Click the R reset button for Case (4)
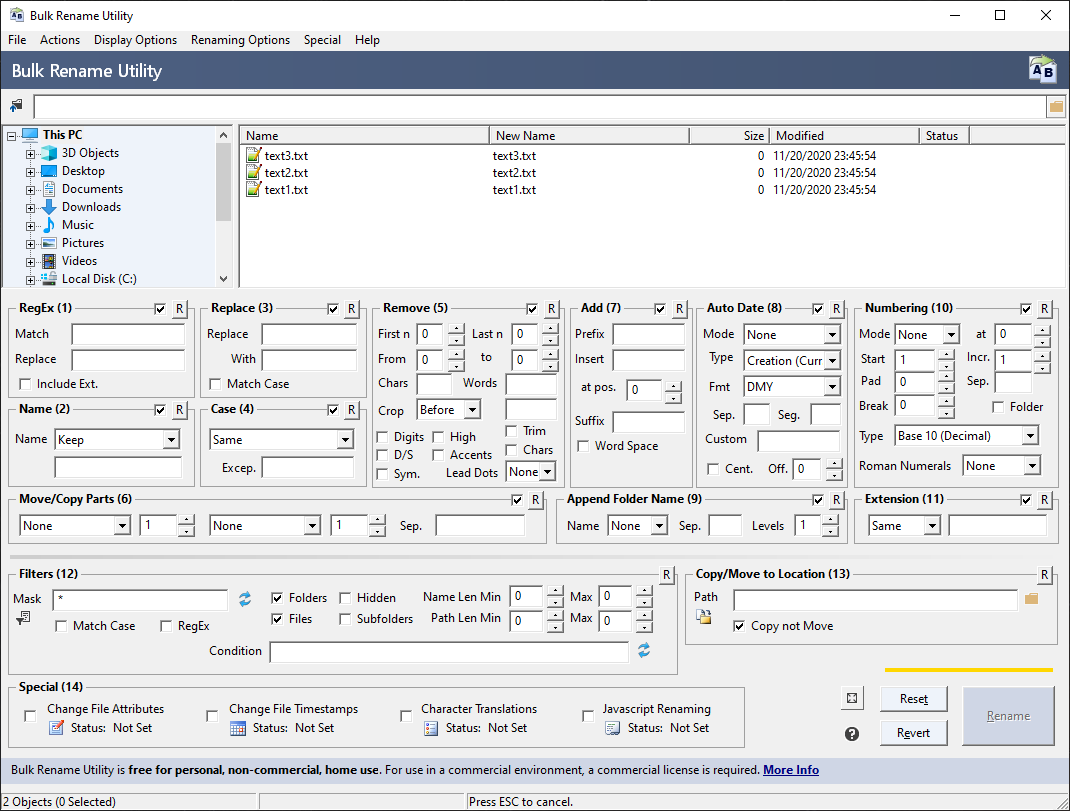 pyautogui.click(x=351, y=410)
